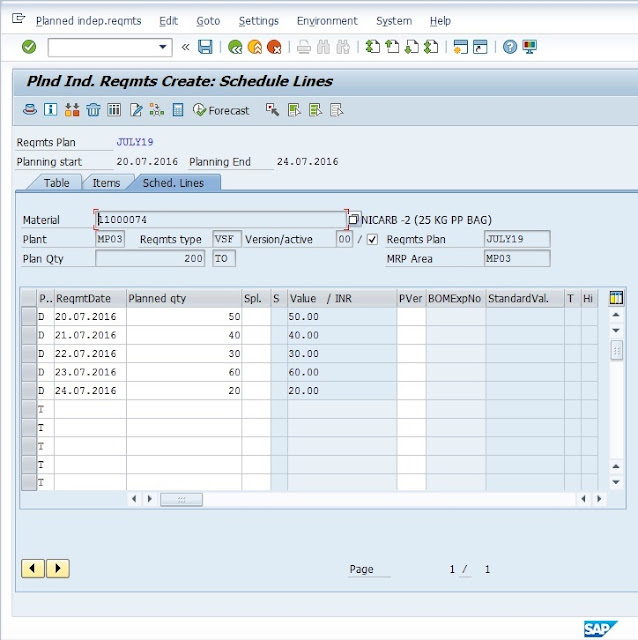Click the Customize Local Layout monitor icon
Screen dimensions: 638x640
[x=529, y=47]
